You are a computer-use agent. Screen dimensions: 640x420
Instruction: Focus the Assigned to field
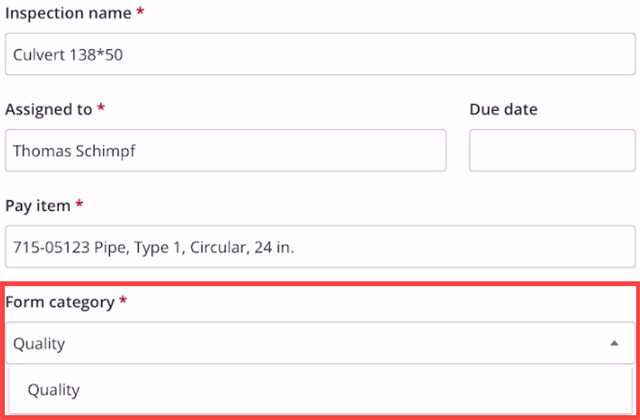click(226, 150)
